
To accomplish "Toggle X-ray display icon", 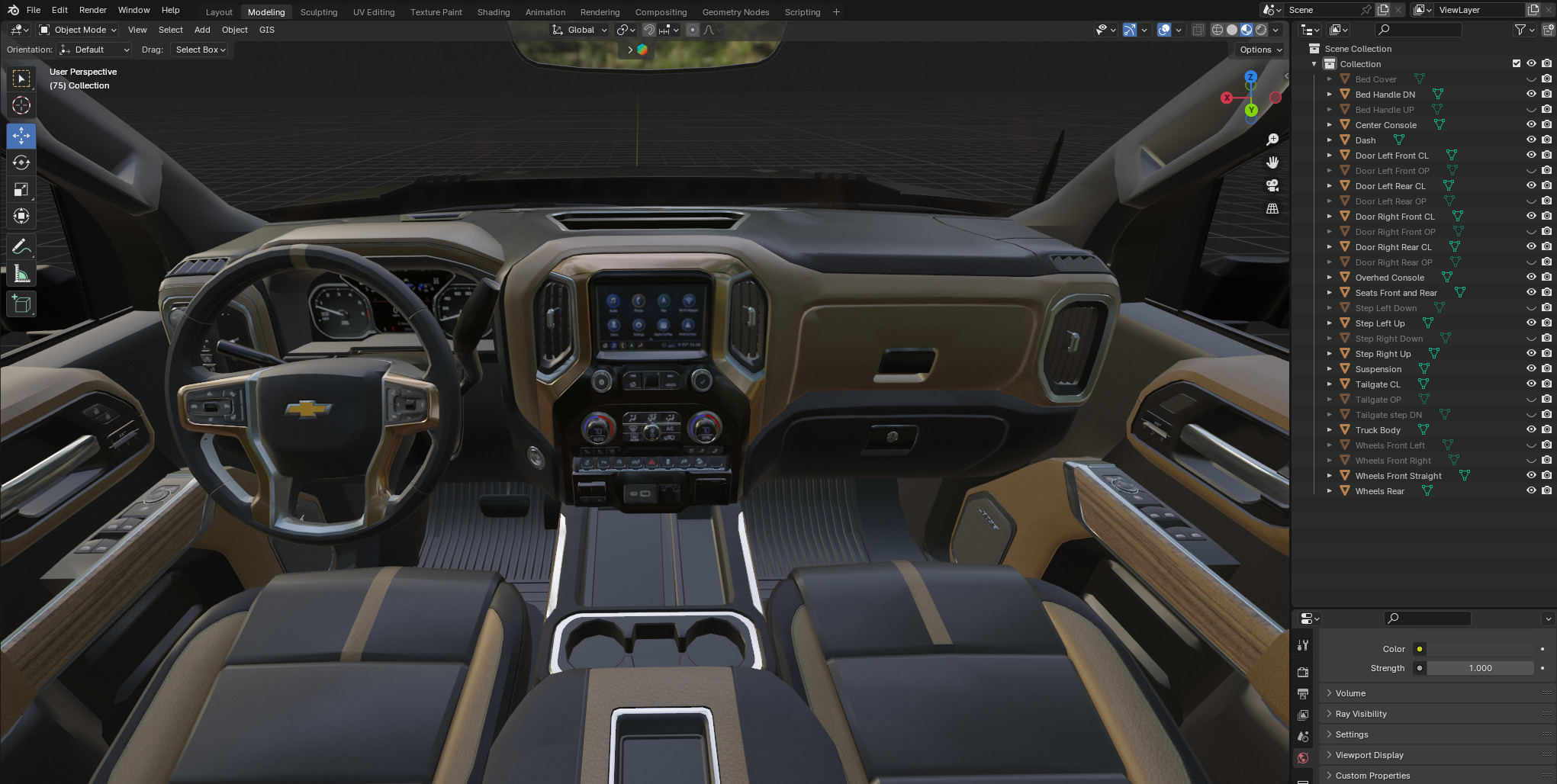I will click(1198, 30).
